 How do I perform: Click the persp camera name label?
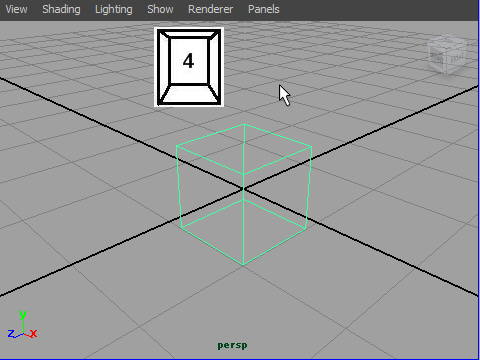click(232, 345)
